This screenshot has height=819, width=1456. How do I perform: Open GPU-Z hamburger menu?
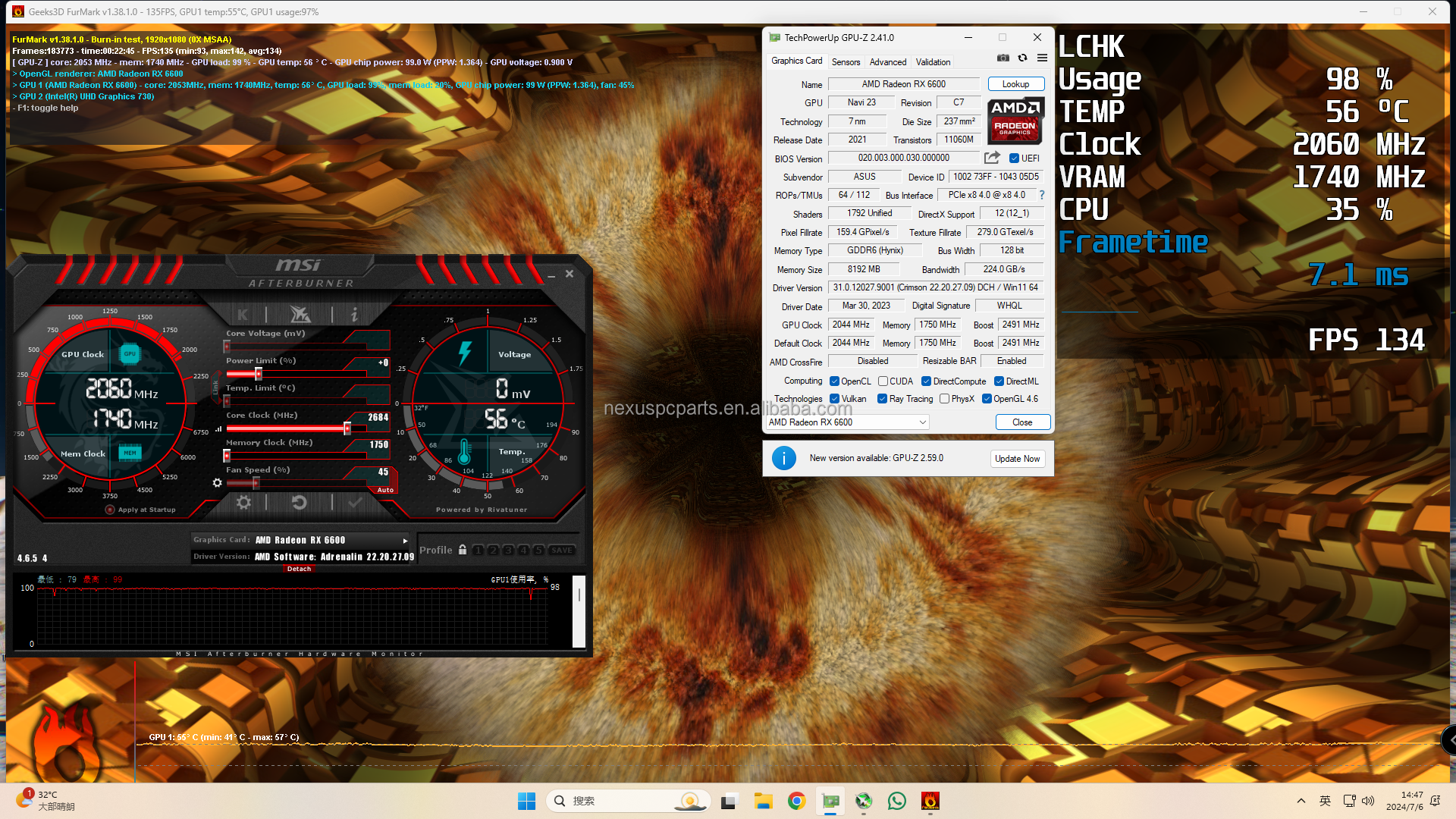click(1042, 58)
